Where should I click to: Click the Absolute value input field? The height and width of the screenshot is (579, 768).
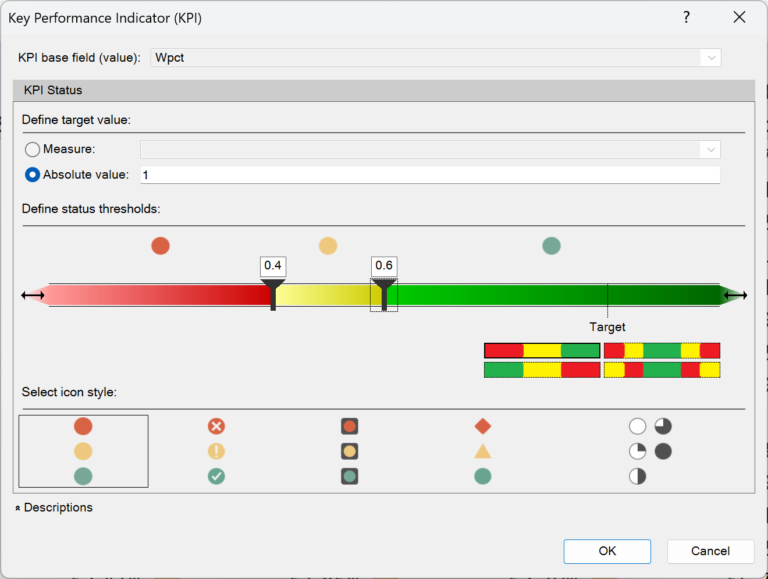tap(430, 175)
